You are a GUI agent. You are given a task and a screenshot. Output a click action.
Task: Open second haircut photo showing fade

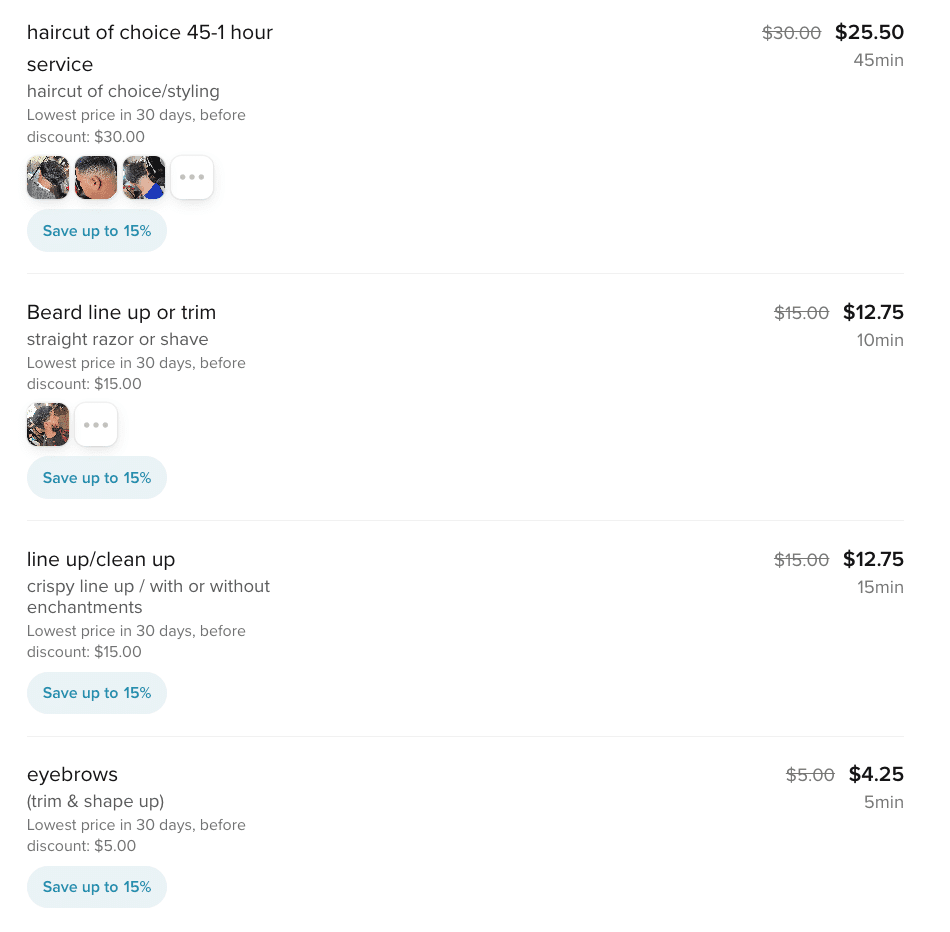point(96,177)
